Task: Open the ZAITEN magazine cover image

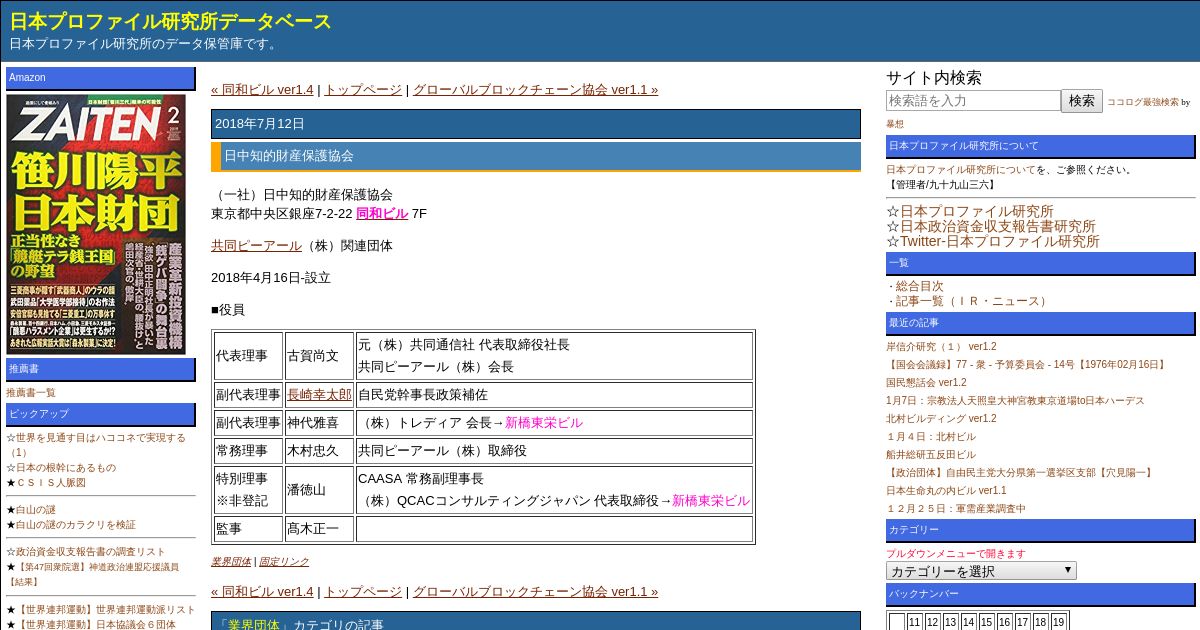Action: point(96,224)
